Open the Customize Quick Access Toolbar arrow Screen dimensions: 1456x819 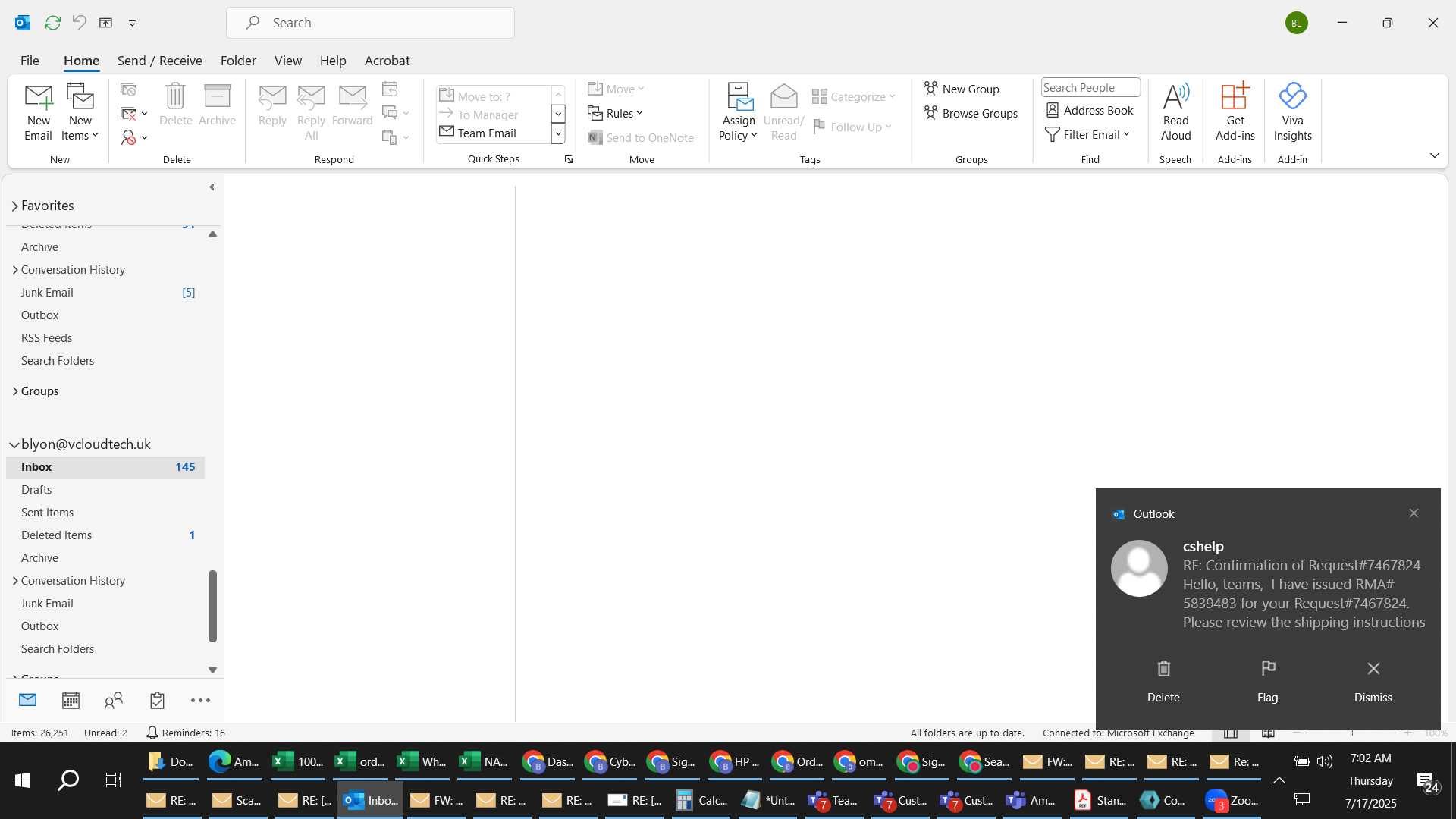pyautogui.click(x=132, y=23)
